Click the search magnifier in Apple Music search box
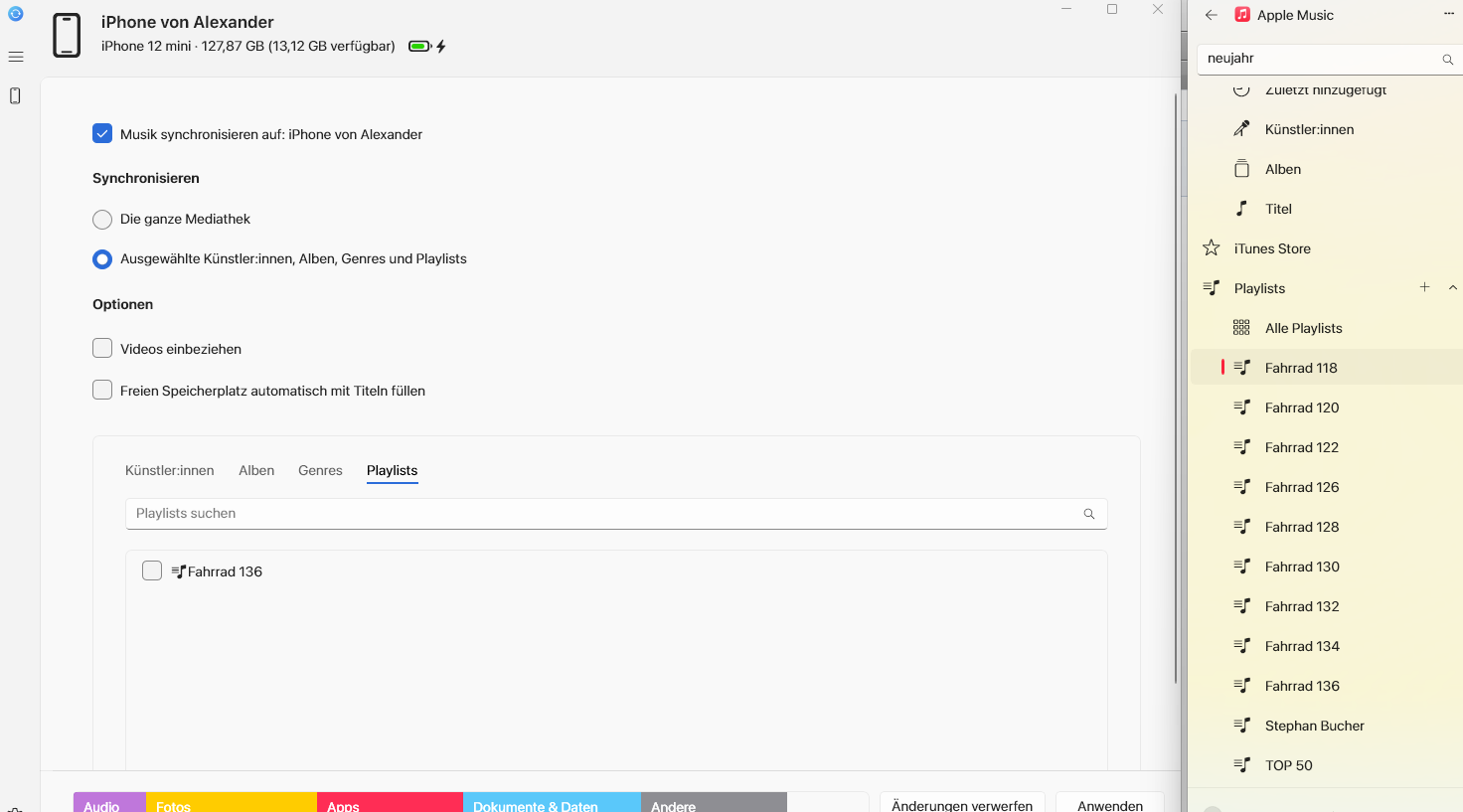Image resolution: width=1463 pixels, height=812 pixels. tap(1448, 60)
